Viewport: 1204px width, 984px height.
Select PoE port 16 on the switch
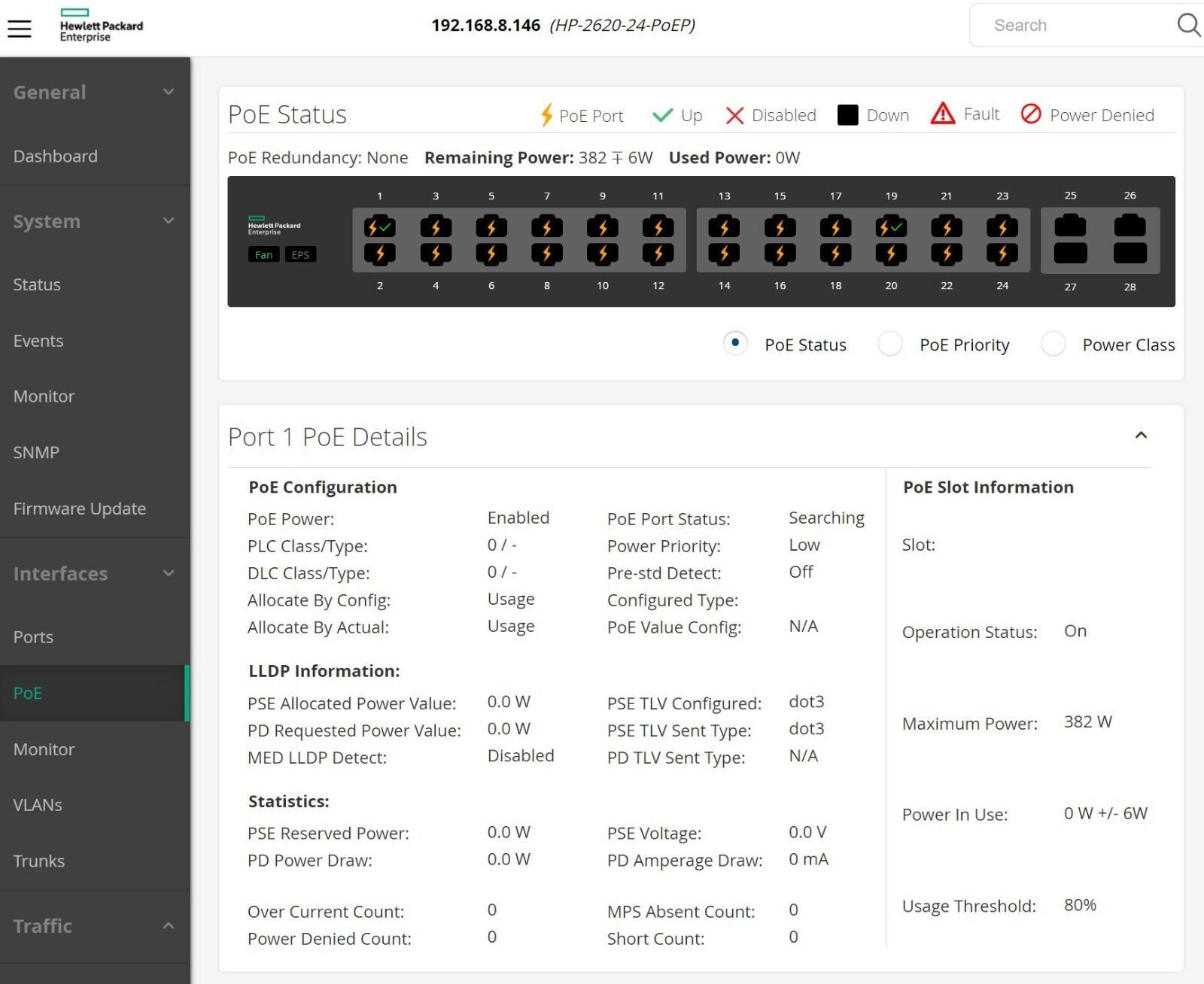pos(780,254)
